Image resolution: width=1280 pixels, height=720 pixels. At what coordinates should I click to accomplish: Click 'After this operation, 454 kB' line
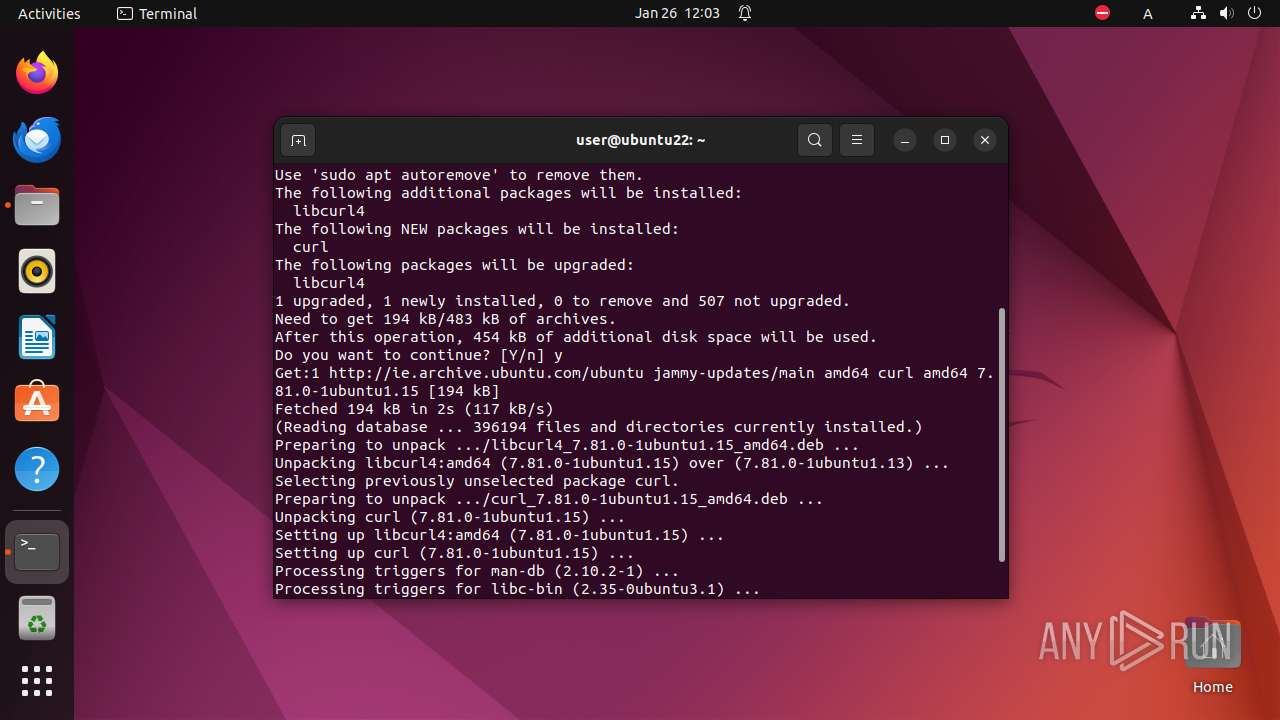576,337
